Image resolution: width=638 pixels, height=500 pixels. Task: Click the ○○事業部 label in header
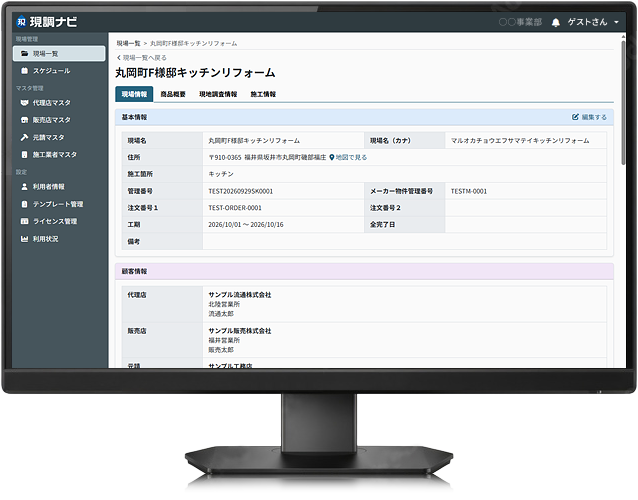[x=520, y=22]
